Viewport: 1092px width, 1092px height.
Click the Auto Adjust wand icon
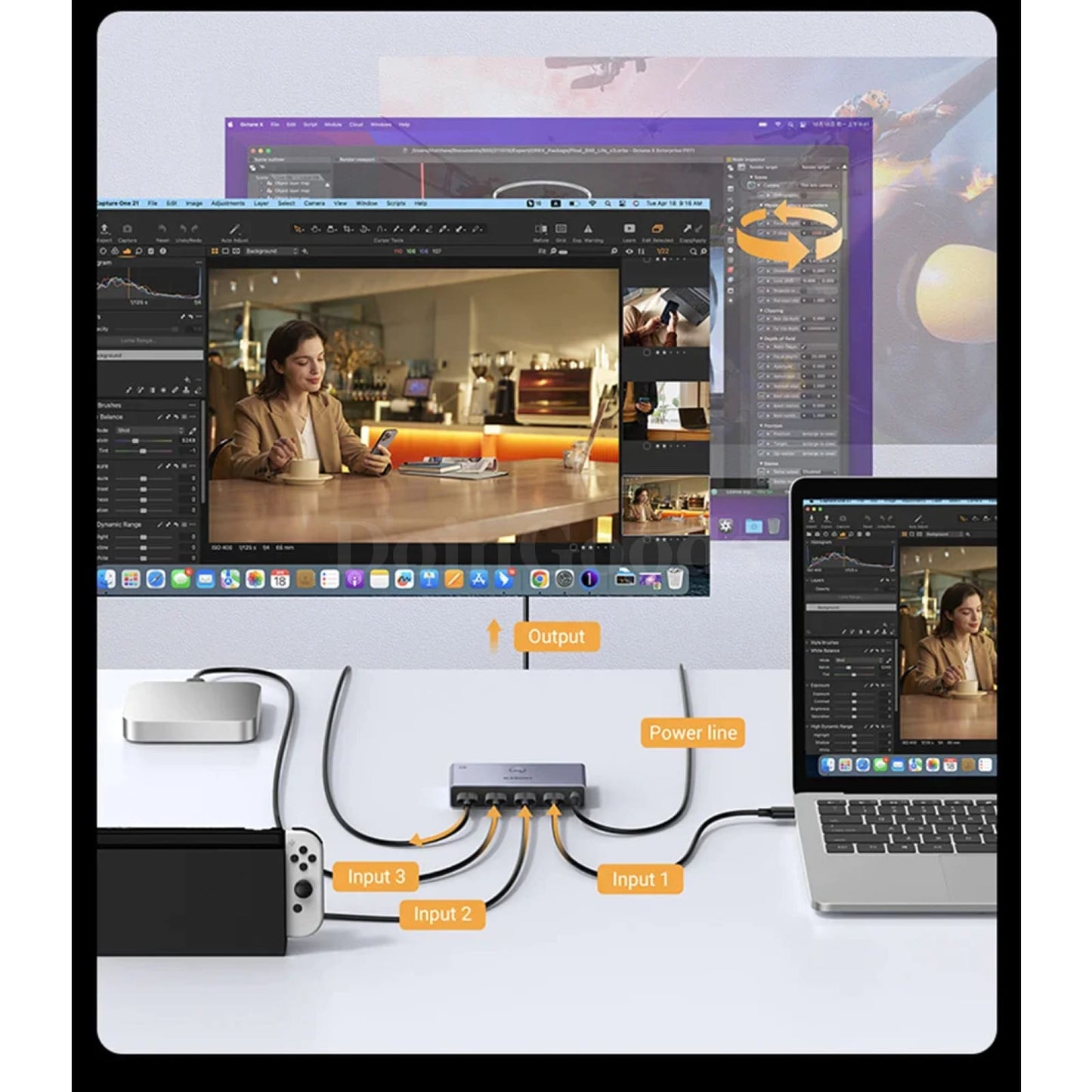[x=234, y=230]
